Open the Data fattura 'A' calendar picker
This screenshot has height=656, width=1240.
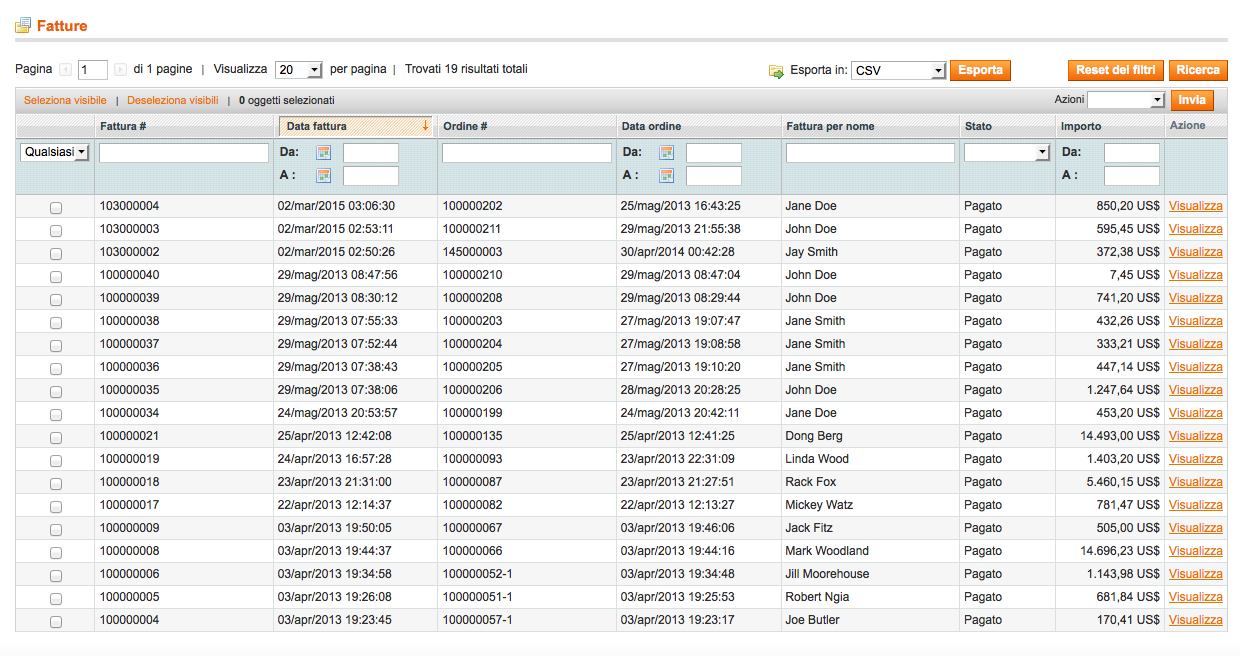[x=323, y=176]
